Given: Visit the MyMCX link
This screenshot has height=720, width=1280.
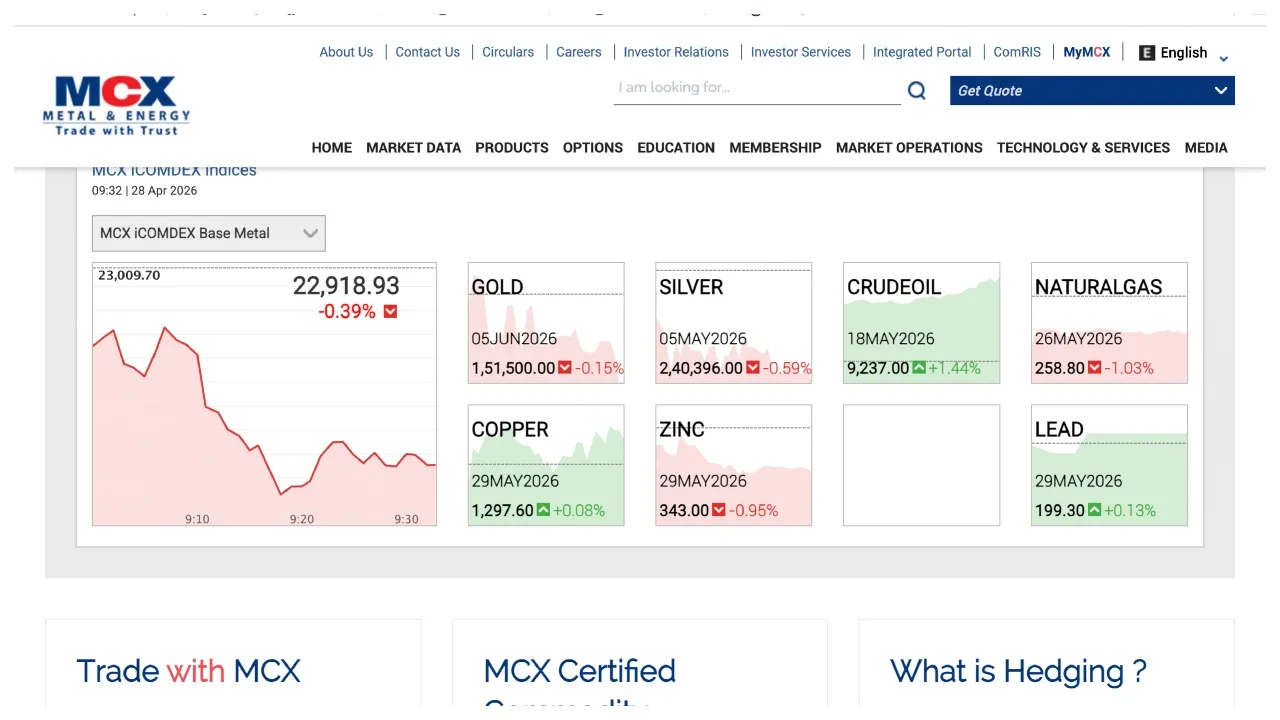Looking at the screenshot, I should (1086, 52).
